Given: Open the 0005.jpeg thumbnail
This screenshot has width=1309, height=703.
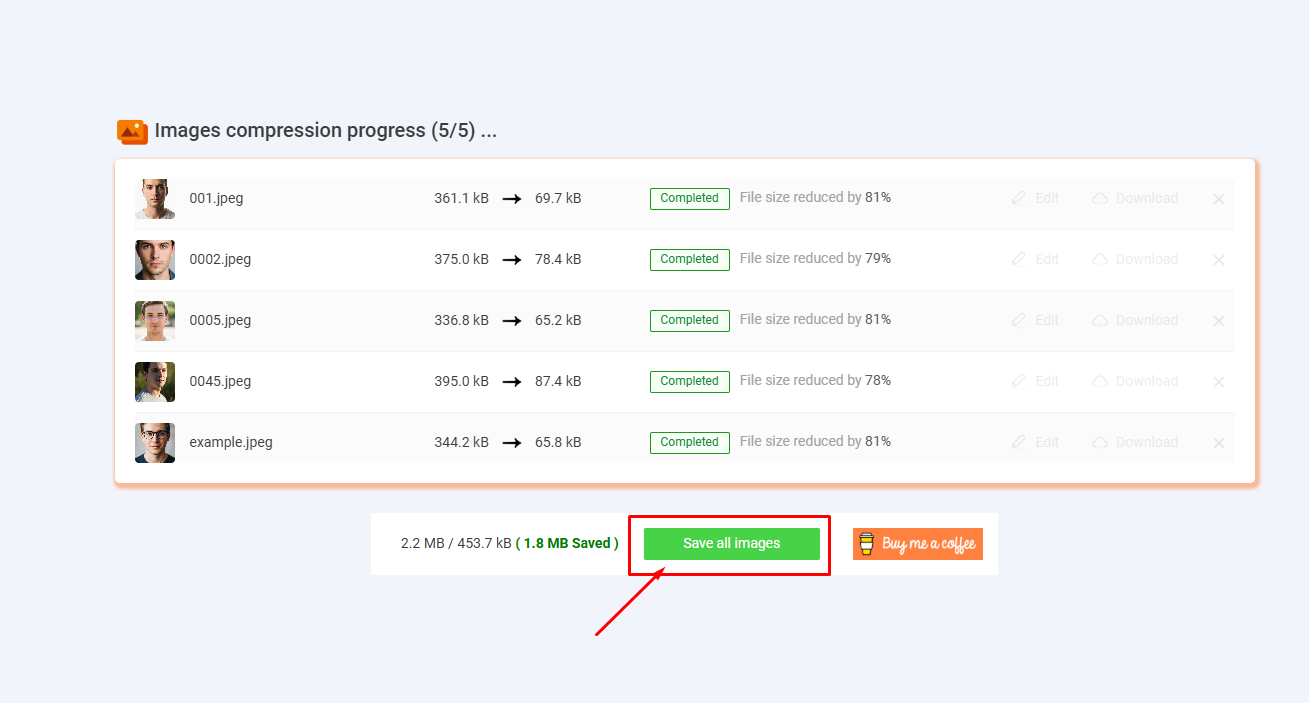Looking at the screenshot, I should [x=155, y=321].
